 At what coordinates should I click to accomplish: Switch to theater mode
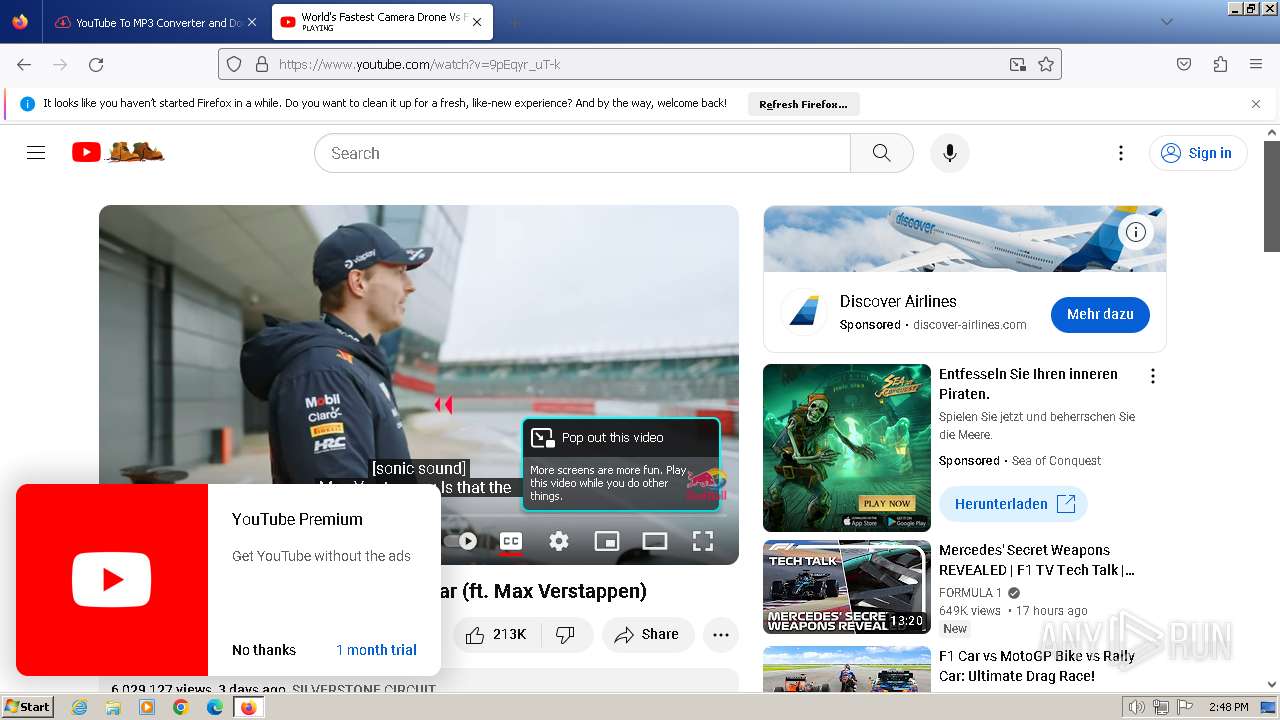tap(655, 541)
